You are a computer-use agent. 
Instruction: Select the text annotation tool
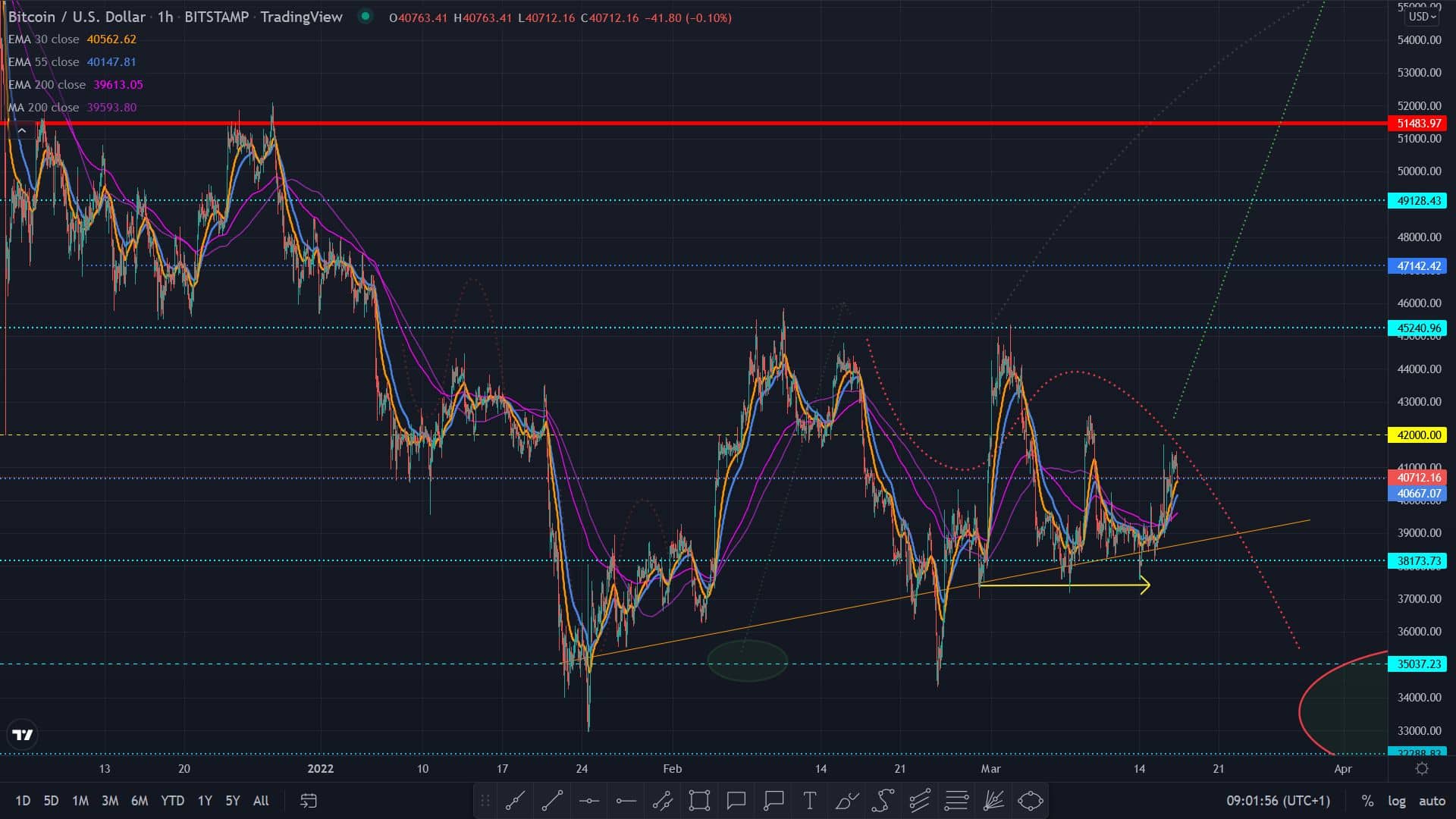point(810,800)
